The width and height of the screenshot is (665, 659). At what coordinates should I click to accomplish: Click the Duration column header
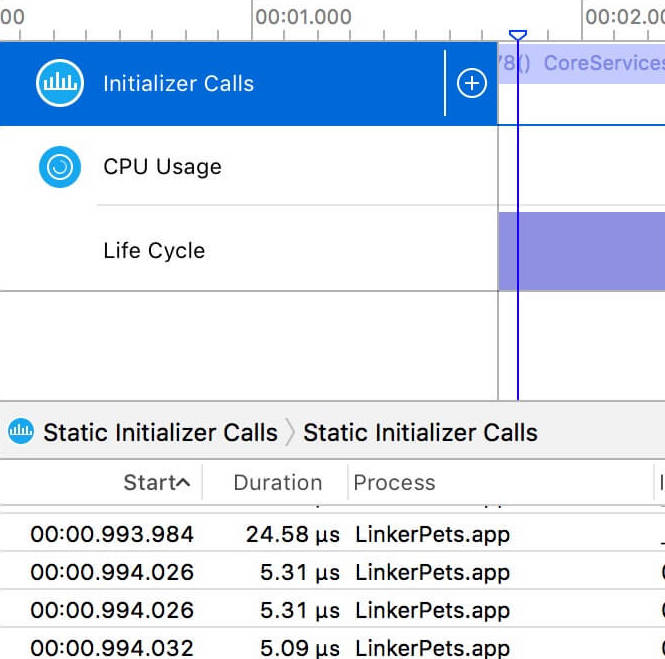277,482
